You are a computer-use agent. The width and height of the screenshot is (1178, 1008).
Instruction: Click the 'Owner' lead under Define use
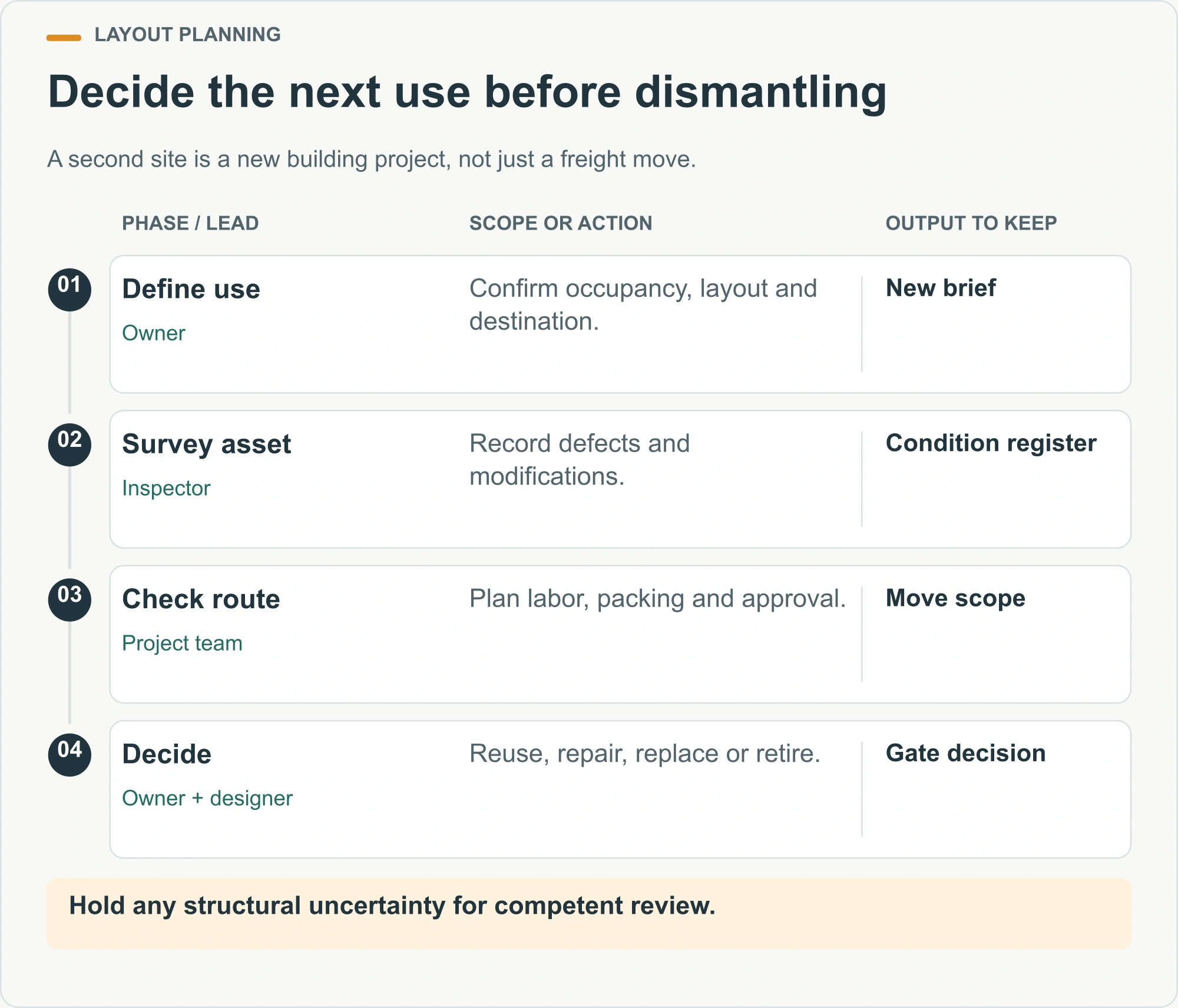point(153,333)
